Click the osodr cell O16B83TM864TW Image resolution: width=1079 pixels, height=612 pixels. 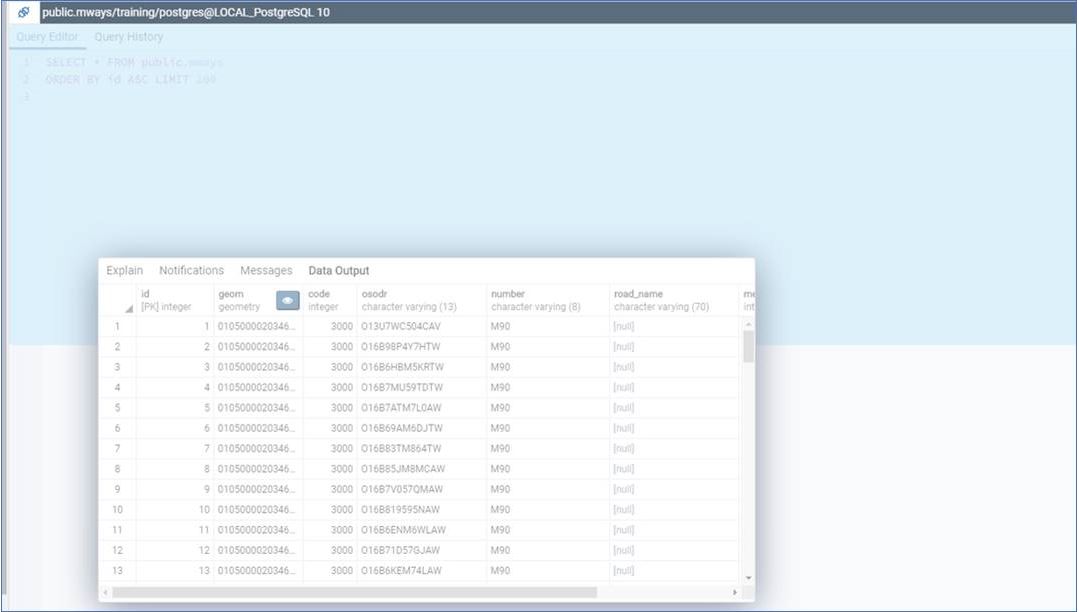(x=421, y=448)
